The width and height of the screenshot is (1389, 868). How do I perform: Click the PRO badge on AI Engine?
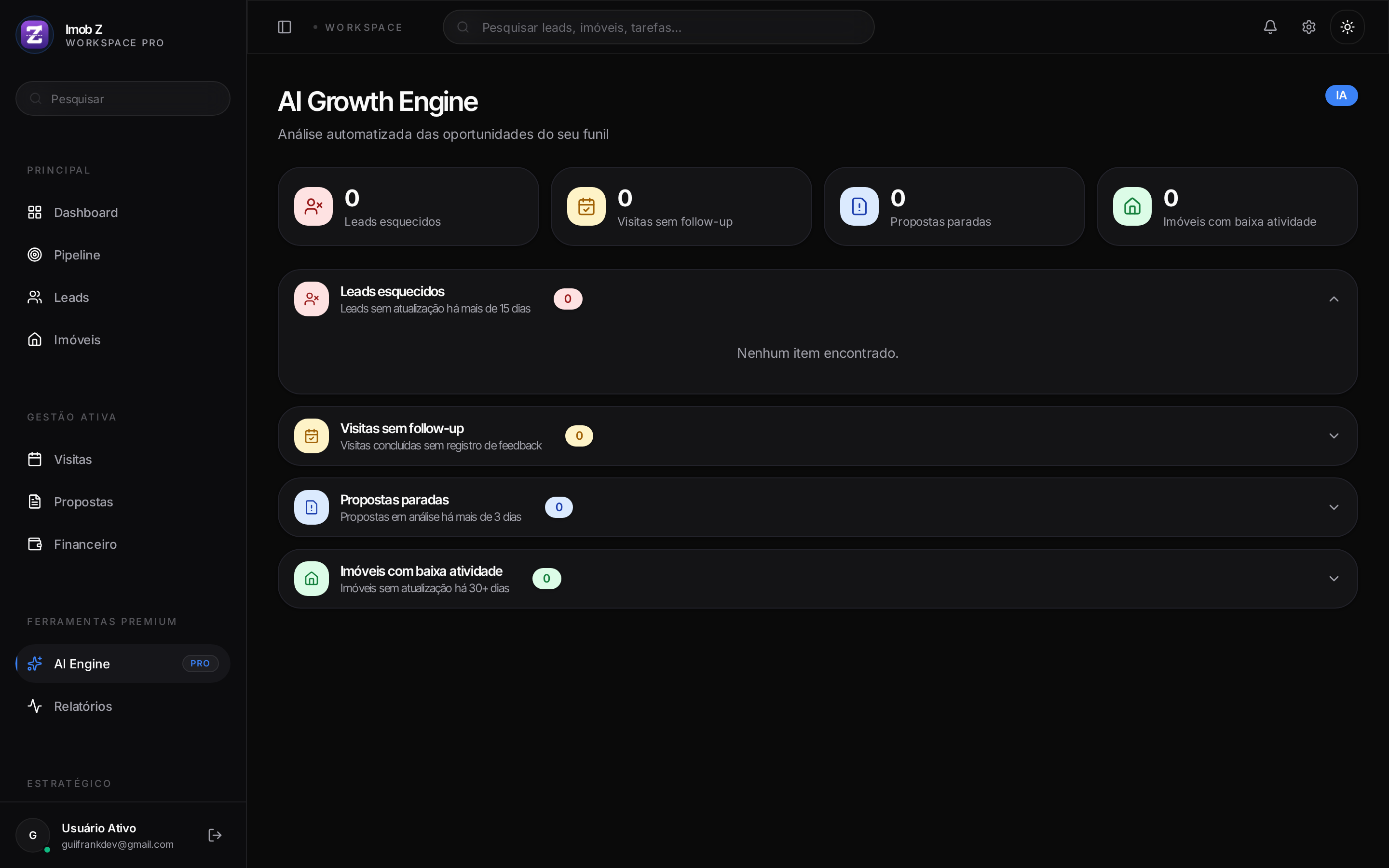coord(200,664)
